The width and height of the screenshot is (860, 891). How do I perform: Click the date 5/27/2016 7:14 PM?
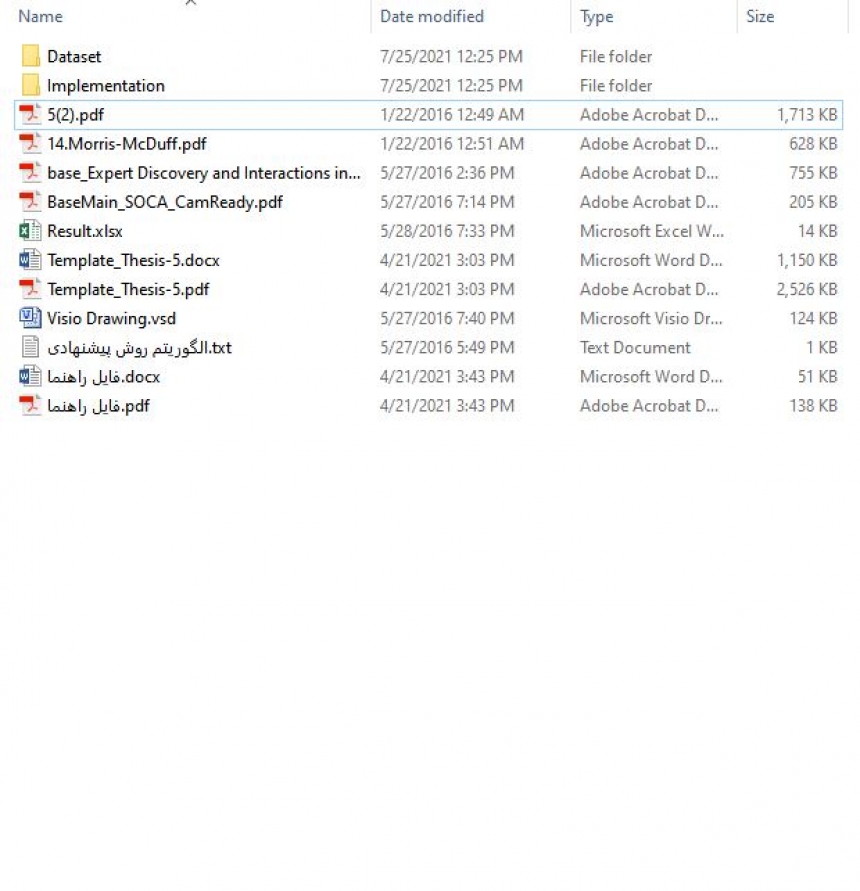(447, 202)
